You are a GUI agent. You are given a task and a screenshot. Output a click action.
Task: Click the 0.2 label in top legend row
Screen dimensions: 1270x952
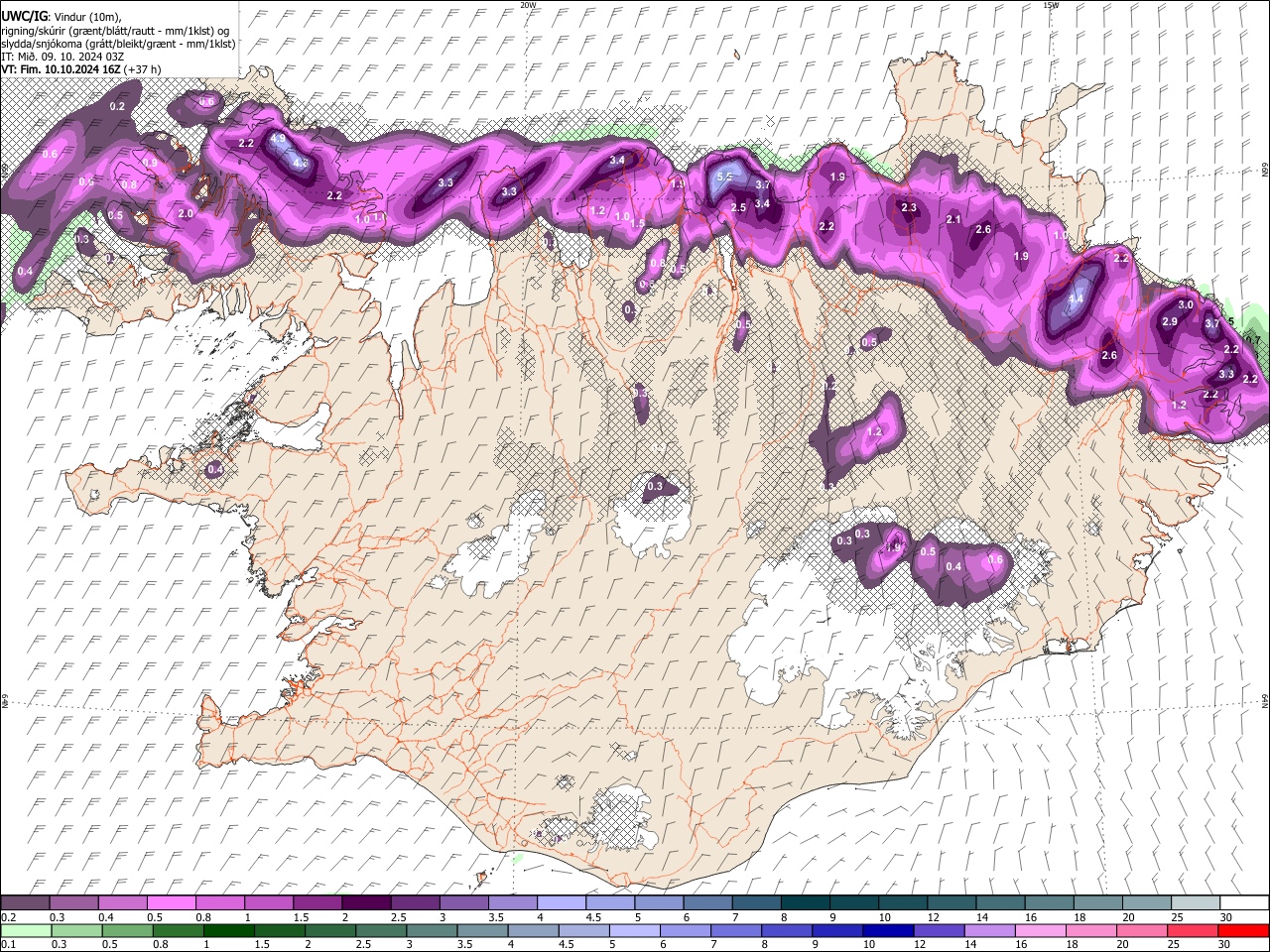pyautogui.click(x=7, y=917)
